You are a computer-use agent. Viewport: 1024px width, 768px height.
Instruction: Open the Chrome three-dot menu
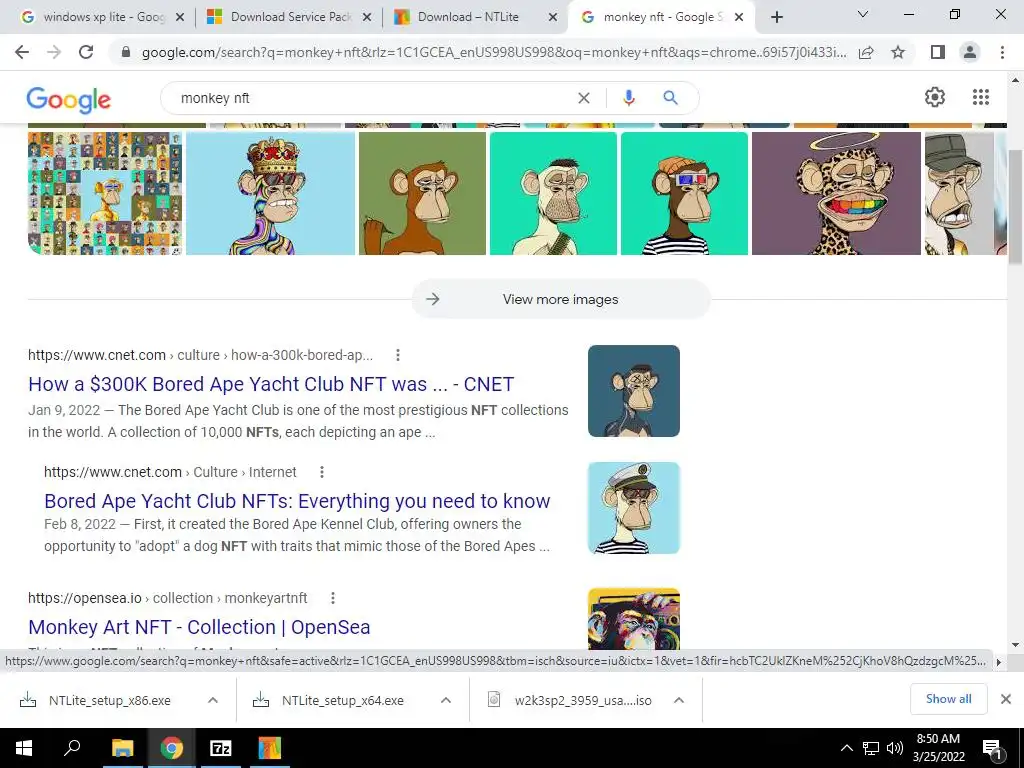pos(1002,52)
